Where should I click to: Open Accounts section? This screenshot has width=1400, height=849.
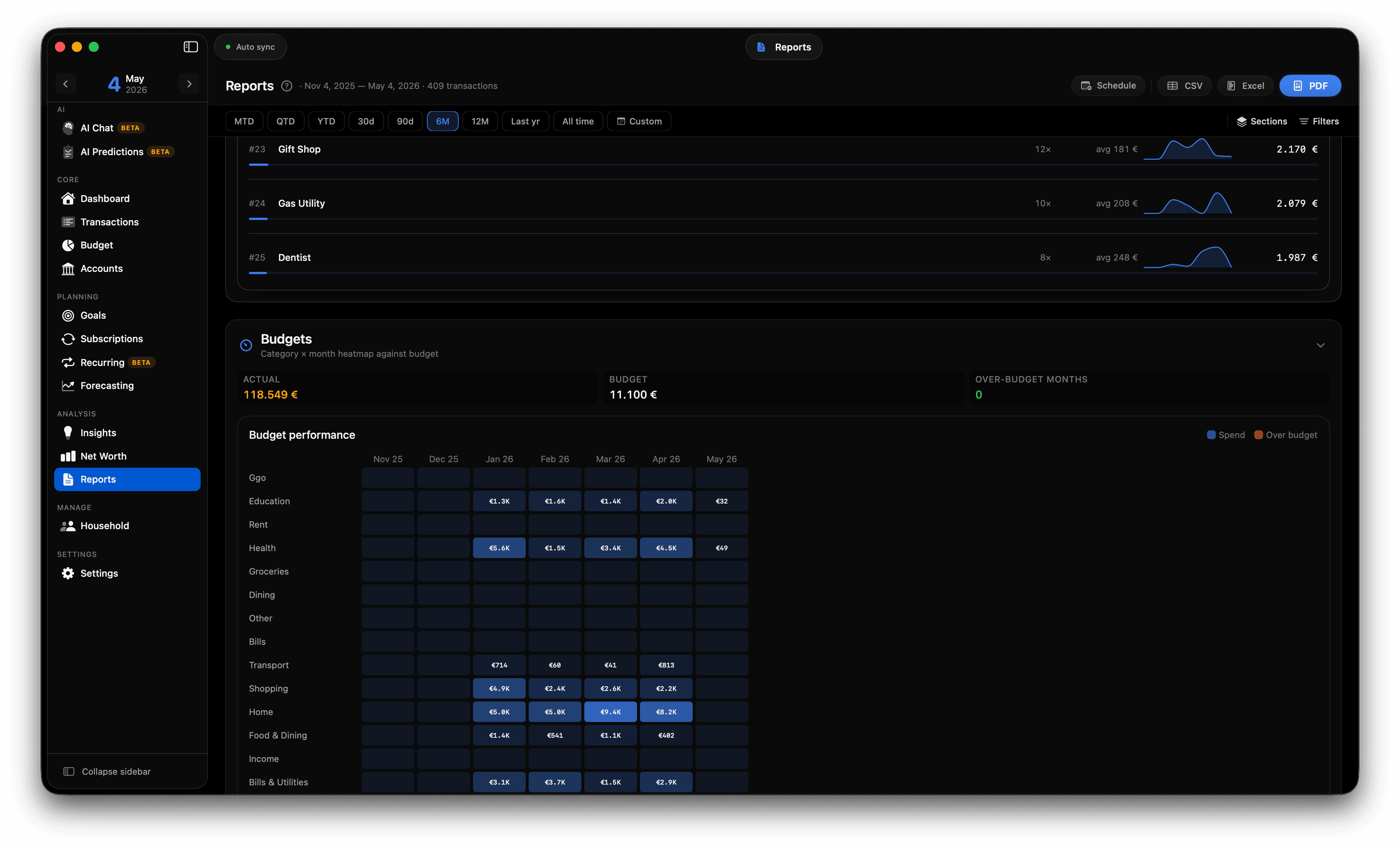(x=127, y=268)
